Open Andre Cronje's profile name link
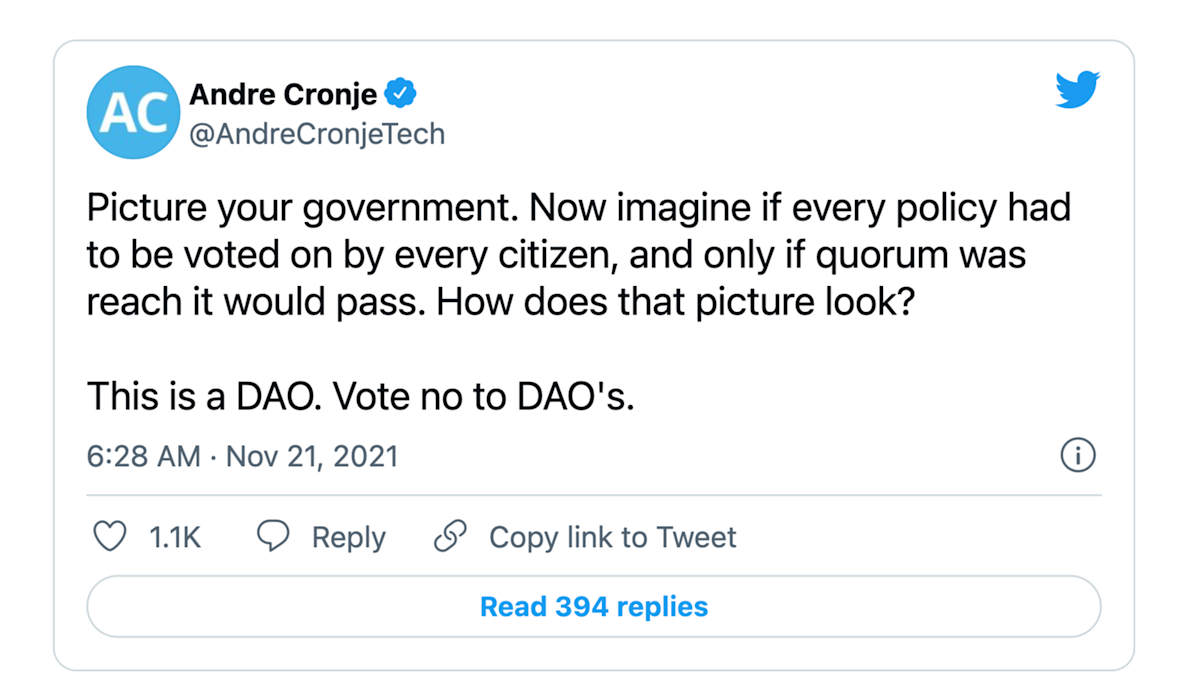The width and height of the screenshot is (1180, 697). (x=283, y=94)
